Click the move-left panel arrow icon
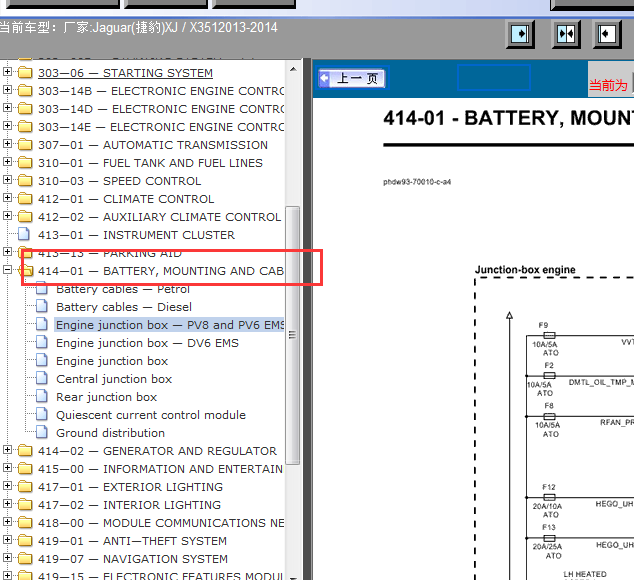 [x=607, y=34]
